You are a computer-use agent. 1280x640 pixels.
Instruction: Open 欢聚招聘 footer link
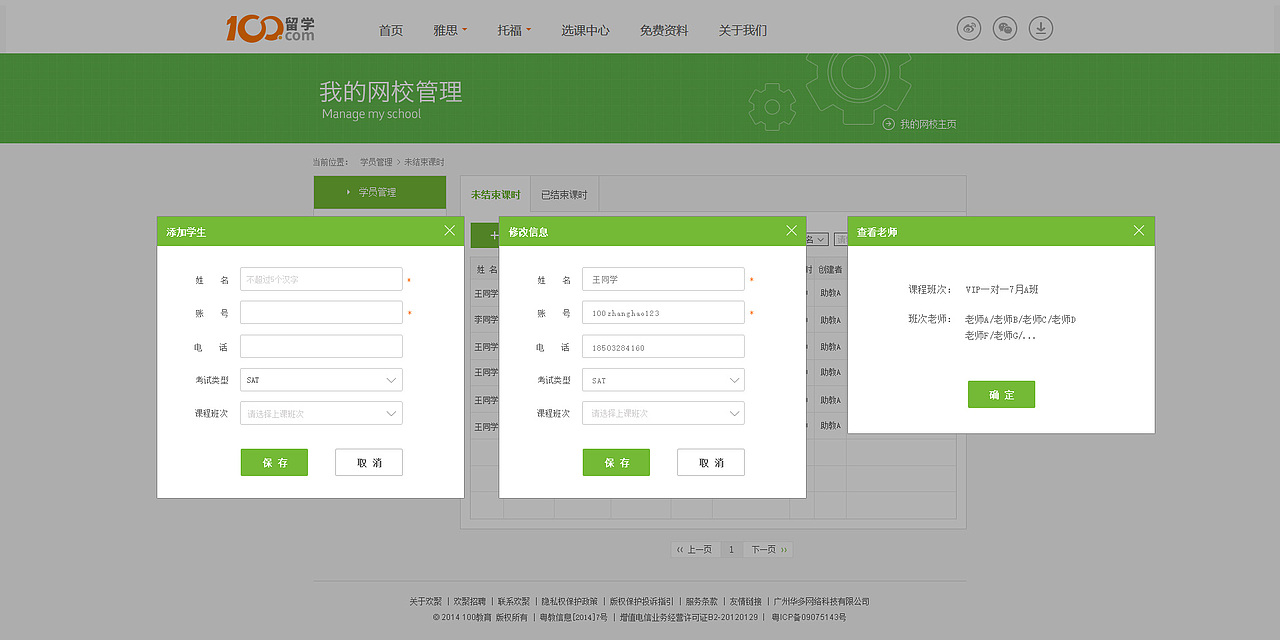pos(470,602)
